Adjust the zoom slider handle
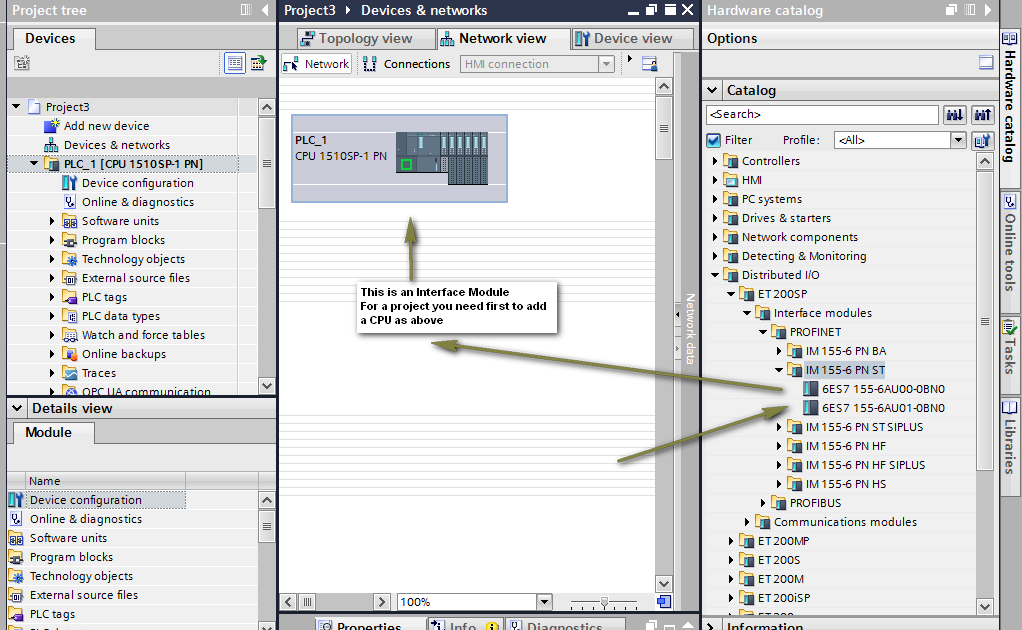Image resolution: width=1022 pixels, height=630 pixels. [x=604, y=602]
